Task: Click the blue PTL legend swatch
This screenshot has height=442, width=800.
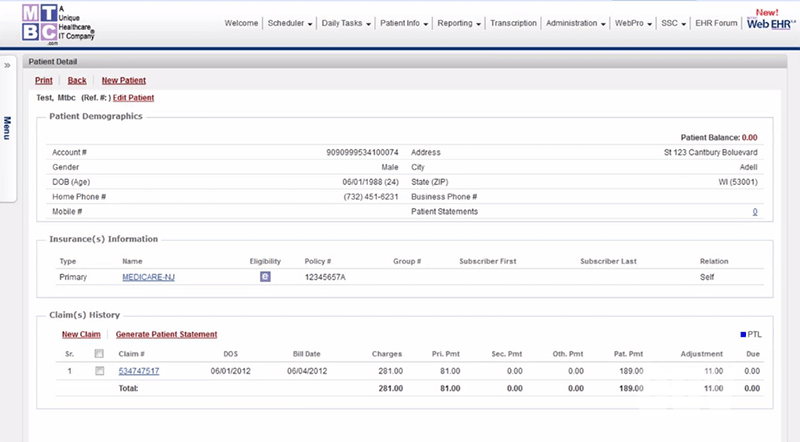Action: coord(741,335)
